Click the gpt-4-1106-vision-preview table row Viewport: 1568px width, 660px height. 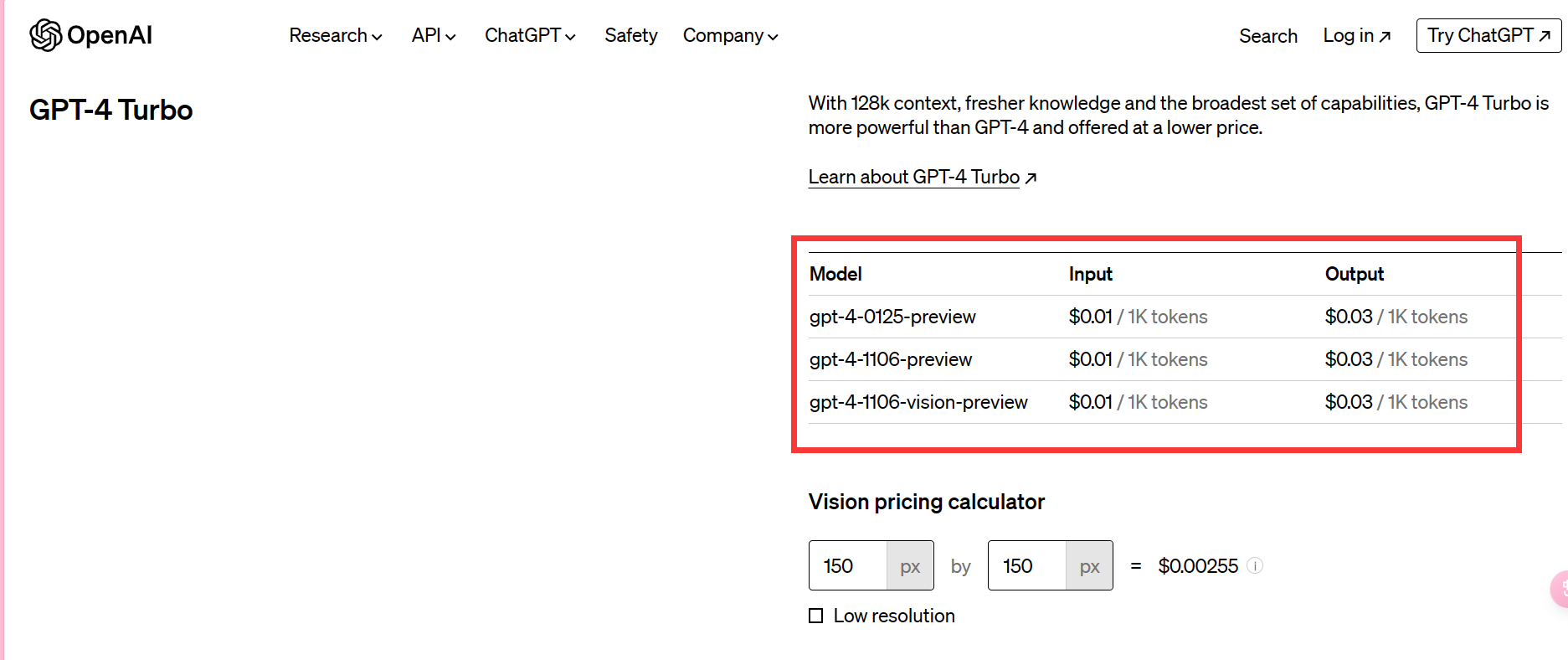click(1185, 402)
